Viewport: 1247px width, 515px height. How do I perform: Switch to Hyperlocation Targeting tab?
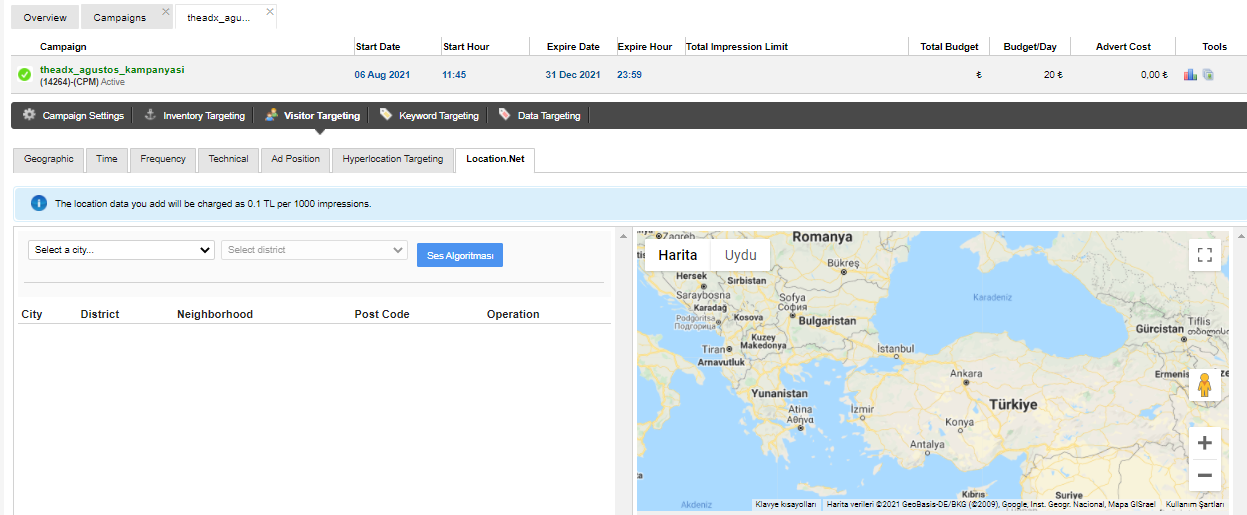(x=393, y=159)
